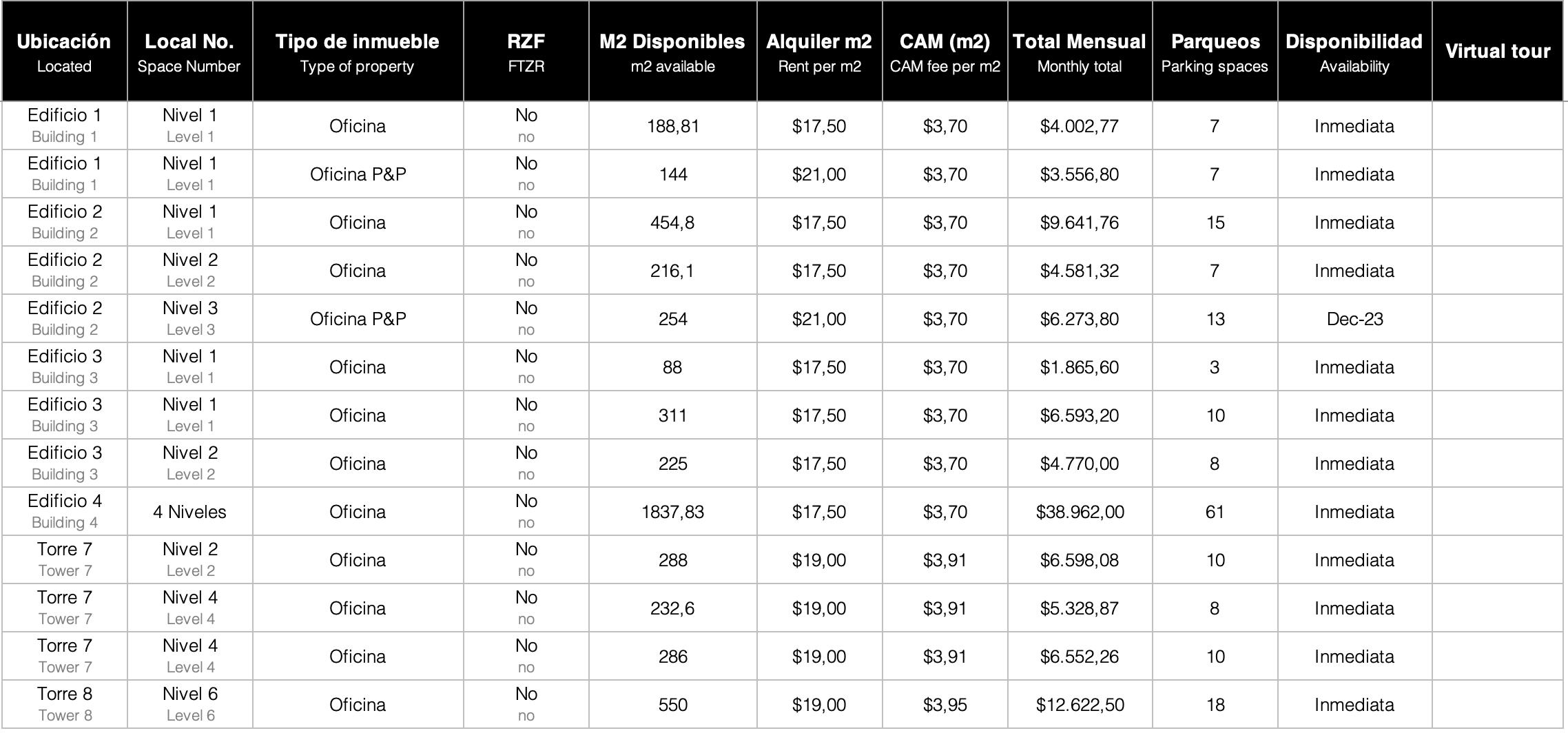Click the $38.962,00 monthly total cell
Viewport: 1568px width, 733px height.
(1080, 512)
